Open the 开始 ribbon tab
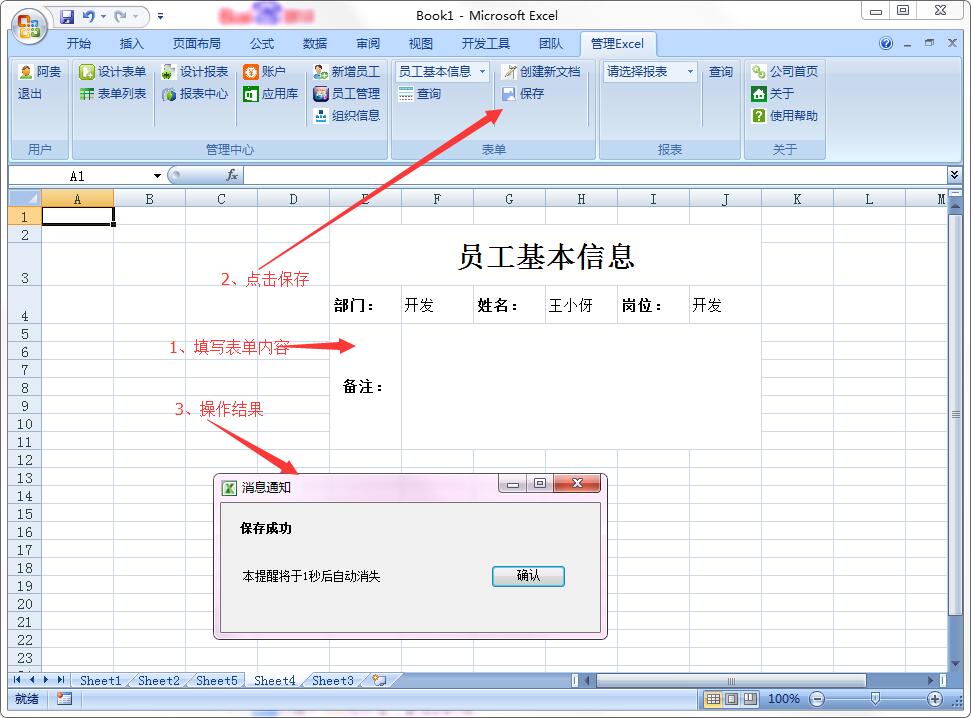 79,43
